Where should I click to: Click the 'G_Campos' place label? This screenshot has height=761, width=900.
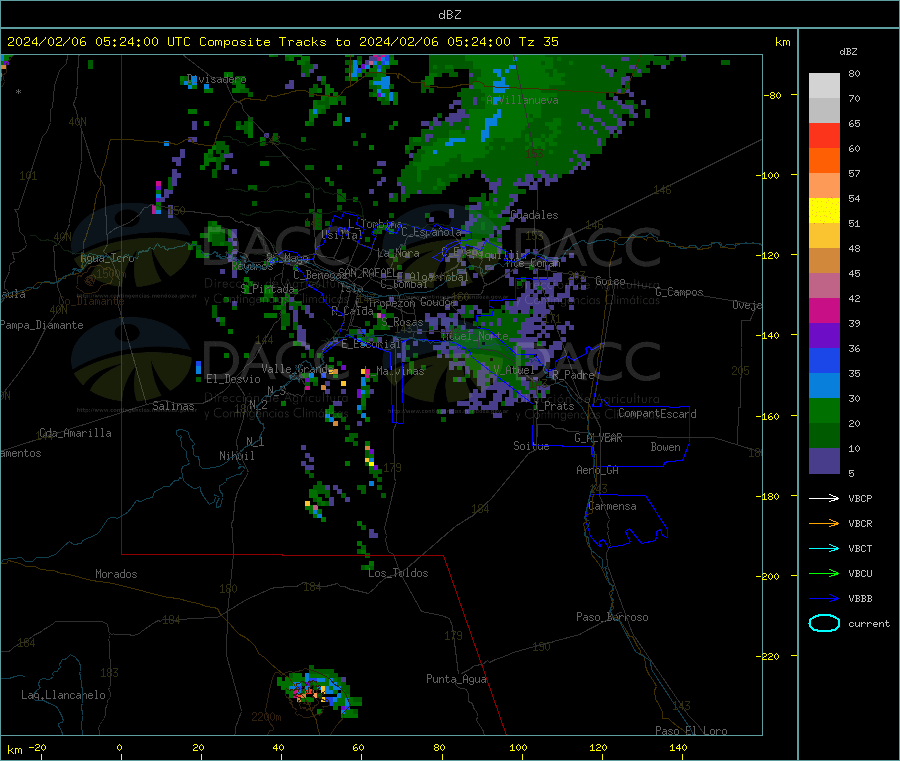coord(679,292)
